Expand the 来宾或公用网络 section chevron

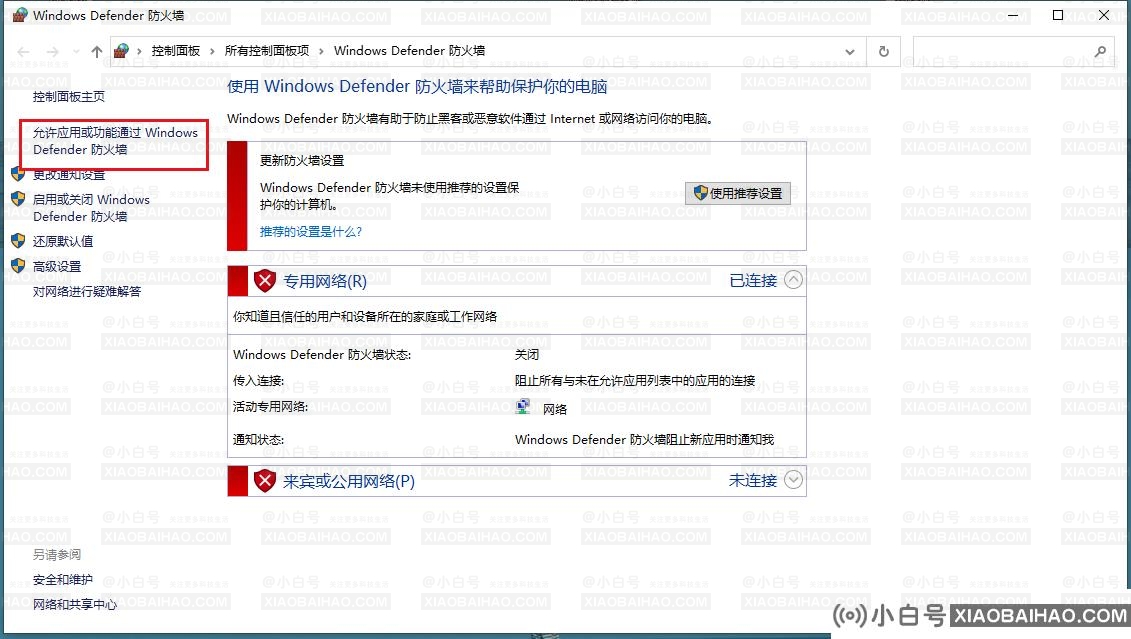[x=793, y=480]
